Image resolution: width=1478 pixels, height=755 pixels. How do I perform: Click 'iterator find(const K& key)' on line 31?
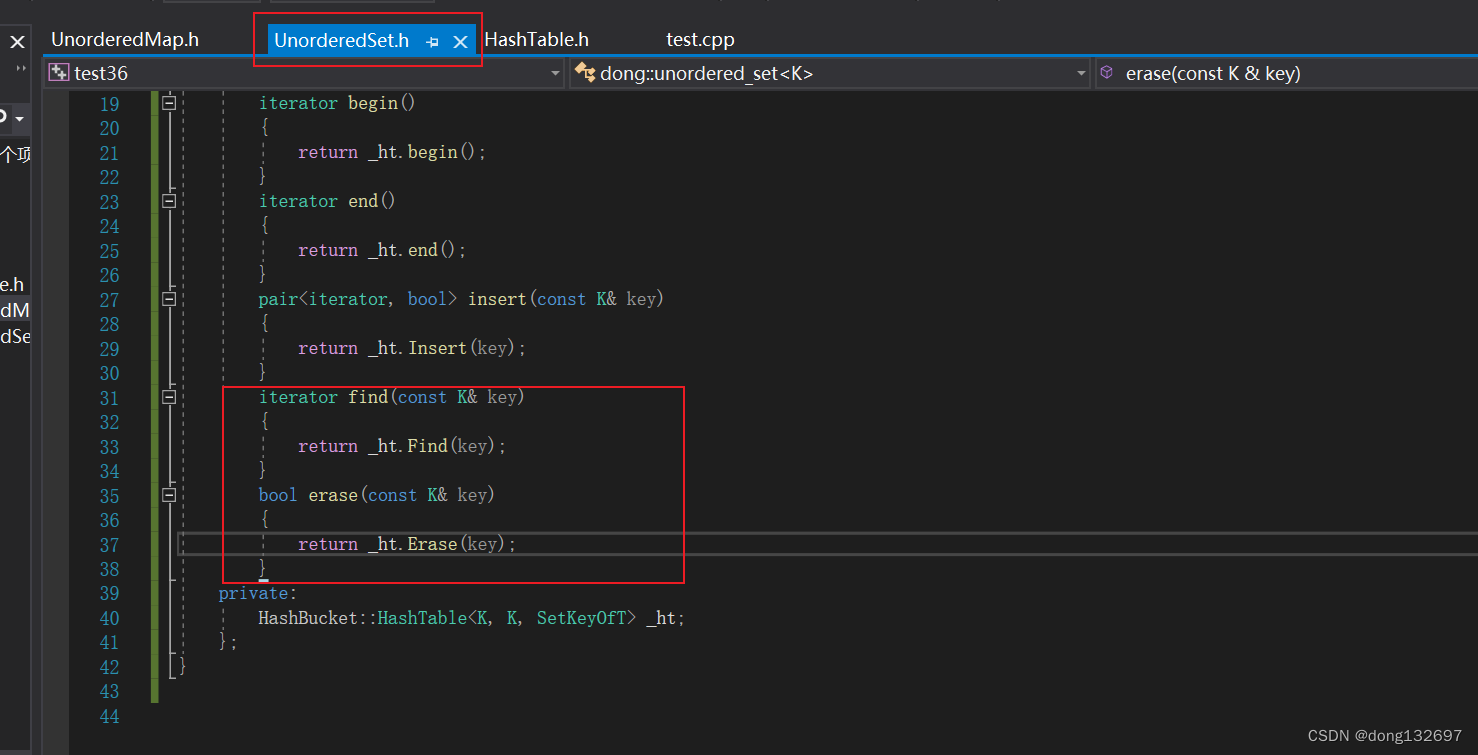click(x=392, y=397)
